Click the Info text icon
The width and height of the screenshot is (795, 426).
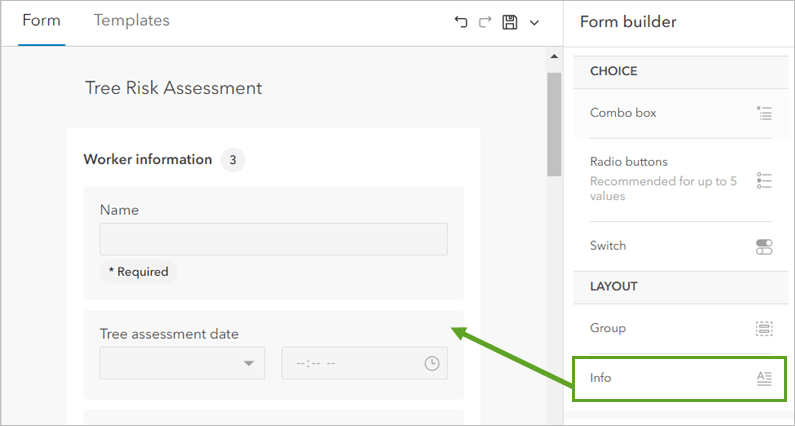pos(764,378)
